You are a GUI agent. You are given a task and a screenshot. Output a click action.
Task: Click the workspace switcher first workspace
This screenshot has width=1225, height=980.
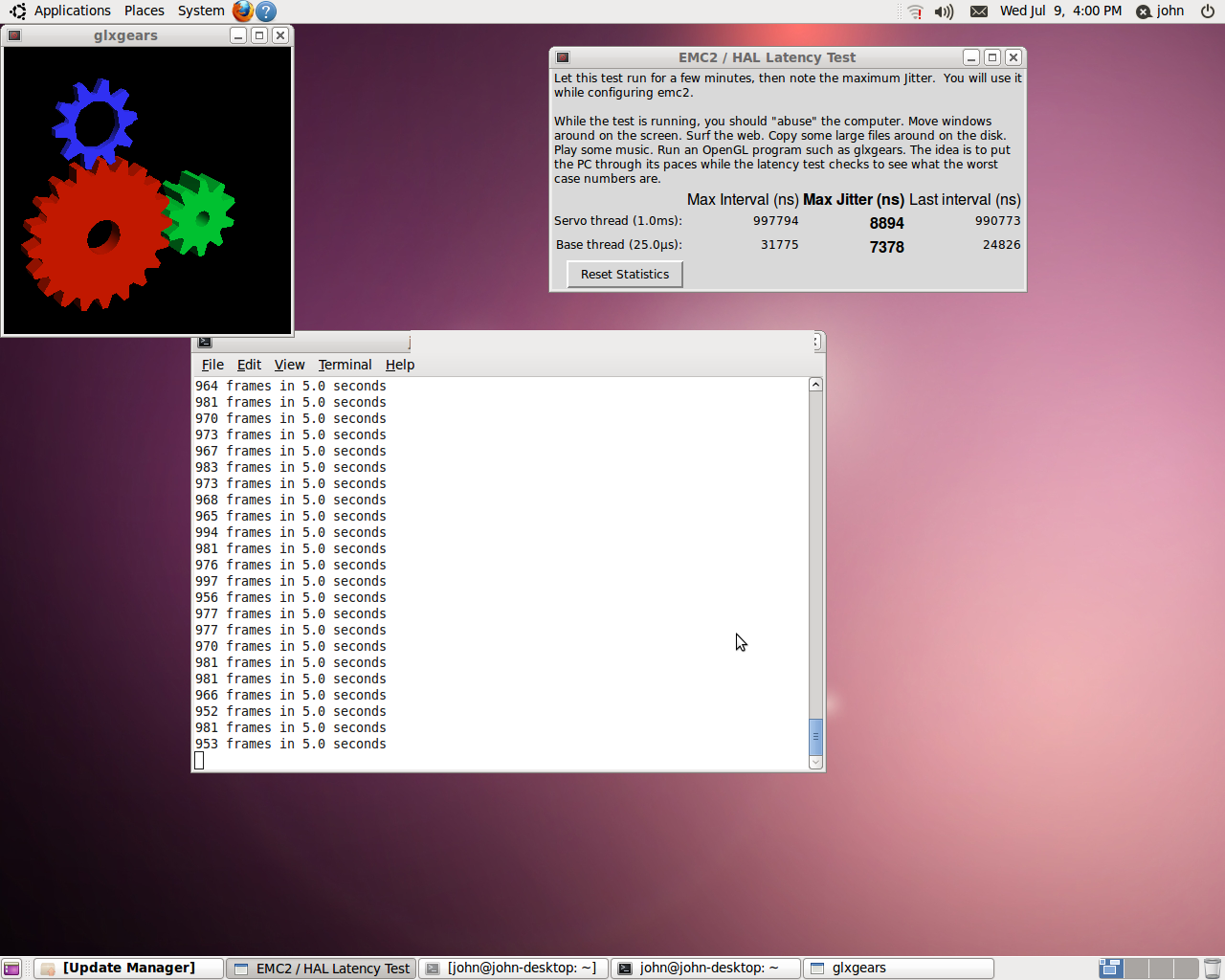click(x=1110, y=969)
